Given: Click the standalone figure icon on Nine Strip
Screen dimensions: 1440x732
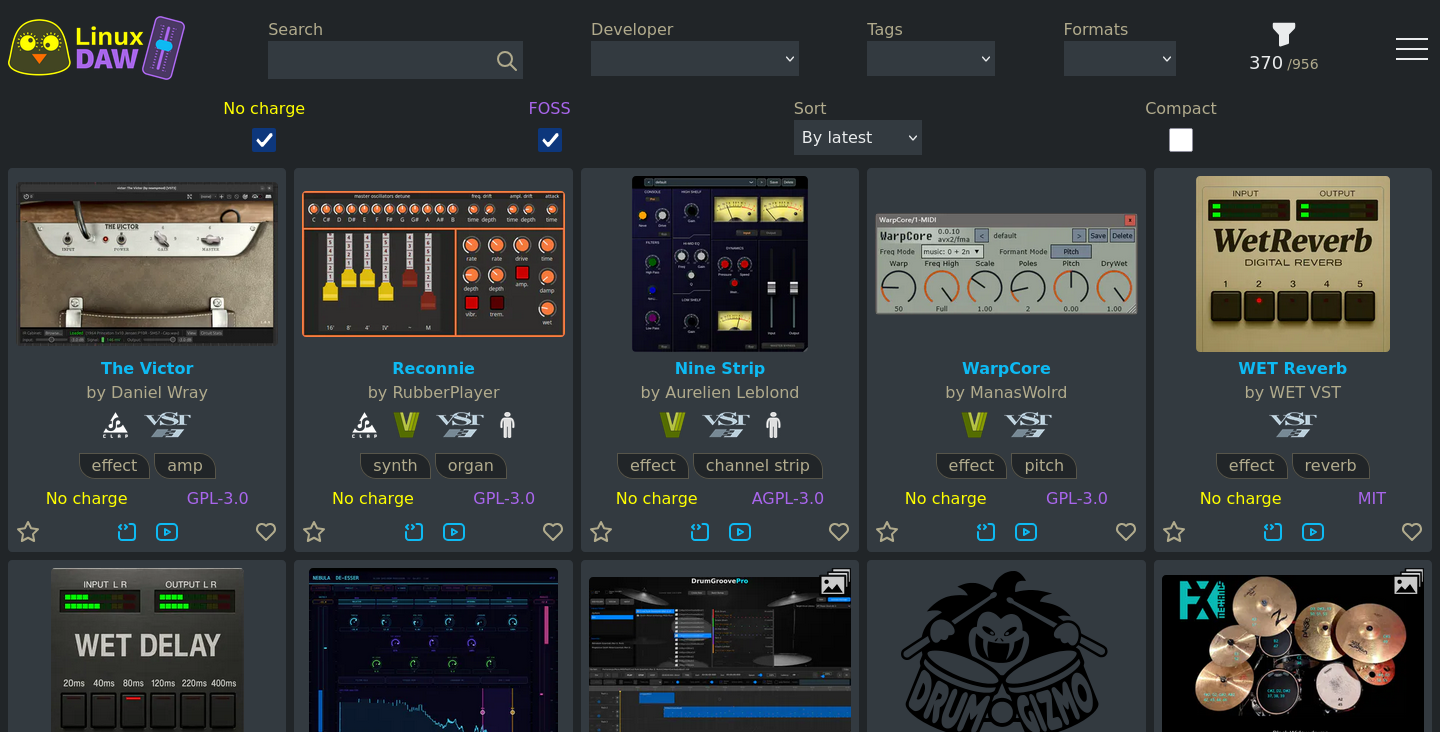Looking at the screenshot, I should (773, 425).
